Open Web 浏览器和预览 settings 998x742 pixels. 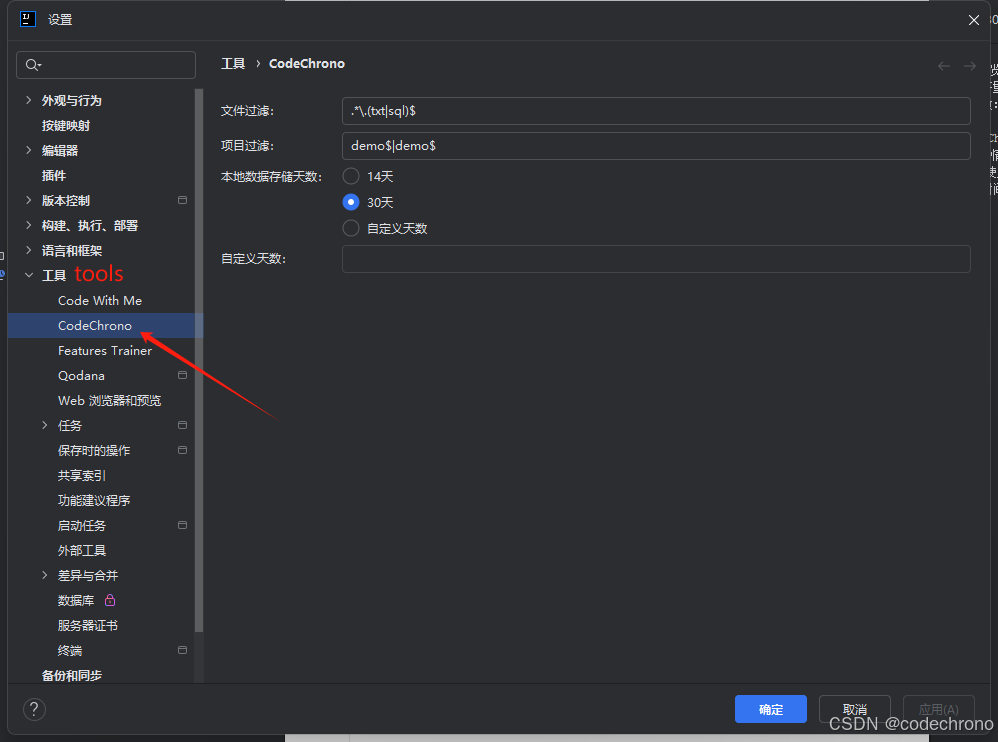pos(109,400)
